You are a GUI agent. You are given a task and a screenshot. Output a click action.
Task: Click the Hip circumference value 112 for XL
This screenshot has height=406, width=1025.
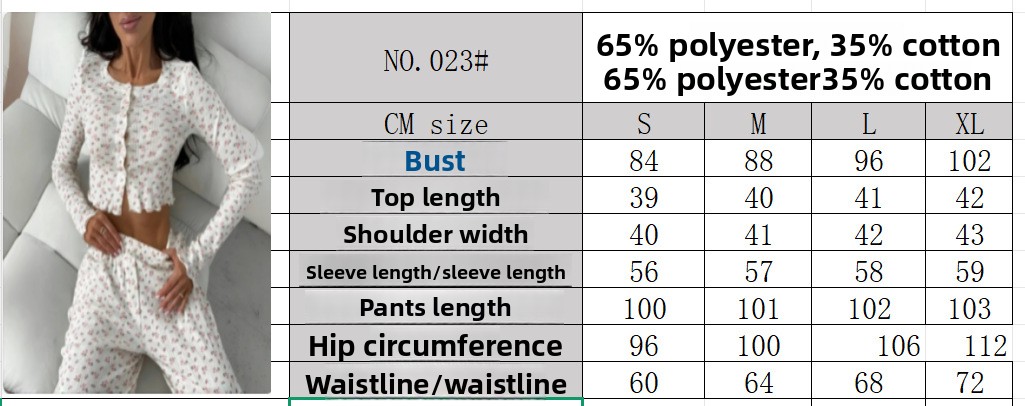986,347
